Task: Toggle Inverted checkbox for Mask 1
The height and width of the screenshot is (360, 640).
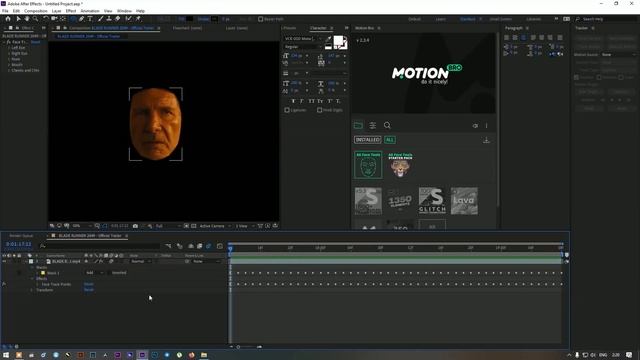Action: (109, 273)
